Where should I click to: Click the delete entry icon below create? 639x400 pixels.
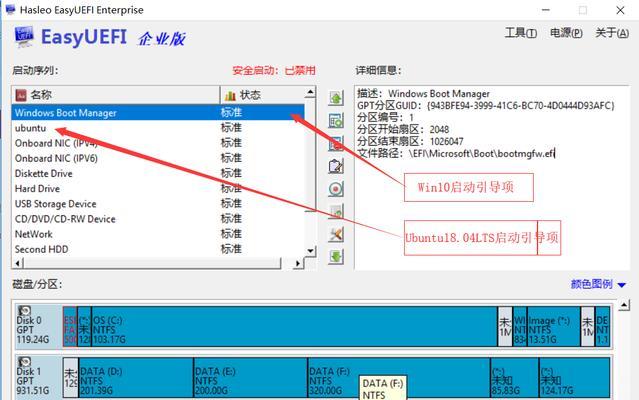click(x=336, y=143)
